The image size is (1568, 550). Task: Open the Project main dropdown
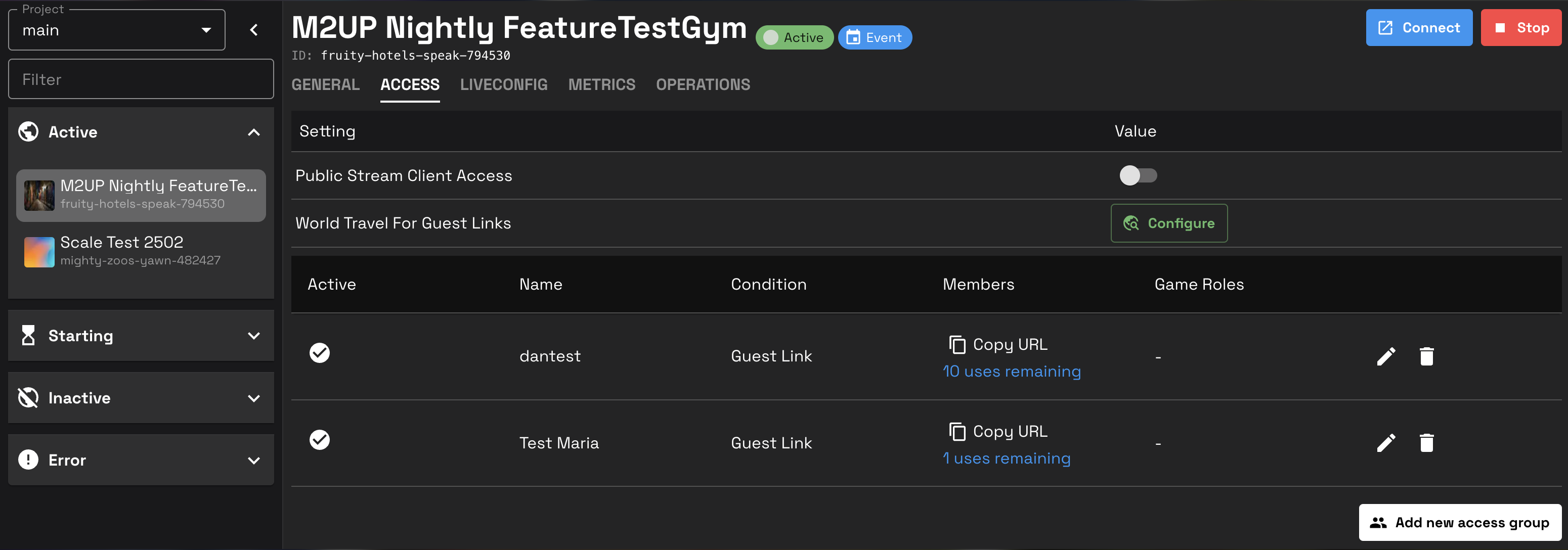pyautogui.click(x=117, y=30)
